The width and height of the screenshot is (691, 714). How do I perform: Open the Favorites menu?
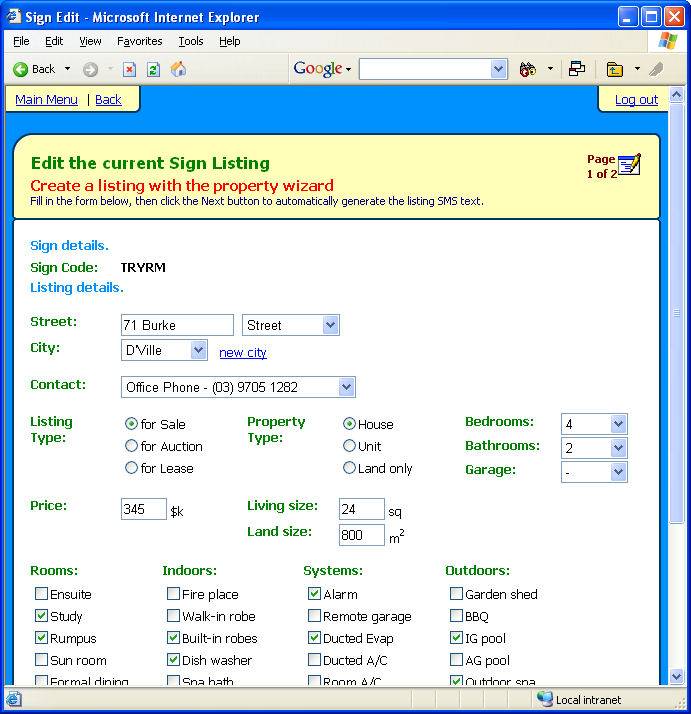point(139,41)
